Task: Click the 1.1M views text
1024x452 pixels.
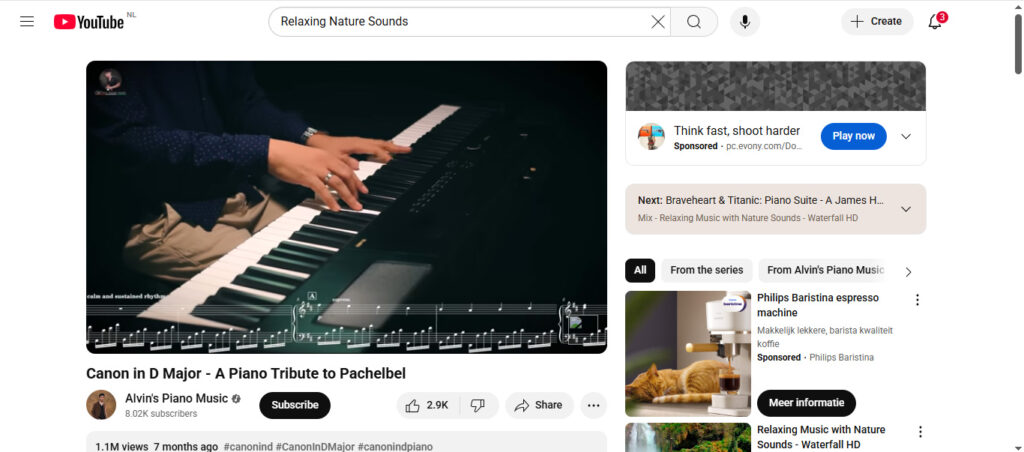Action: (122, 447)
